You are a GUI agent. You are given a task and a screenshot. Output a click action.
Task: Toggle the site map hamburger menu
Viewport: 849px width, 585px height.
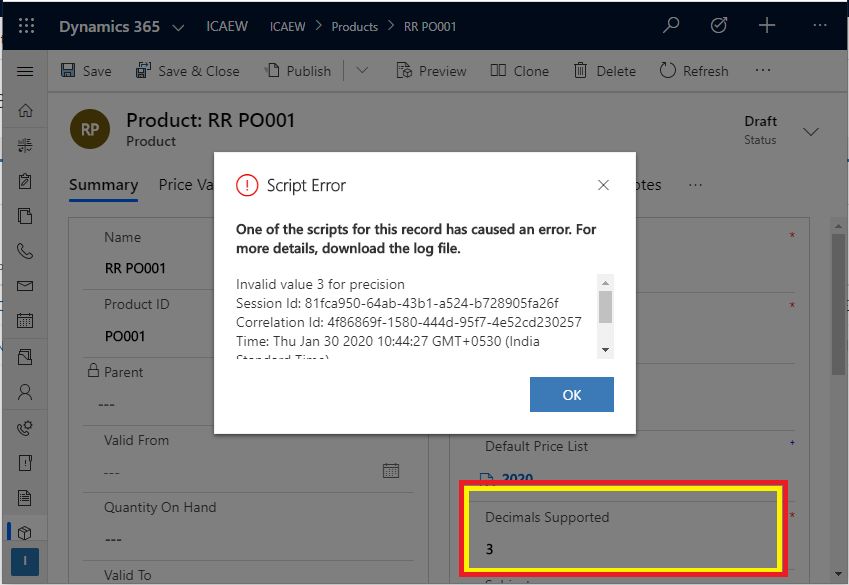(25, 71)
